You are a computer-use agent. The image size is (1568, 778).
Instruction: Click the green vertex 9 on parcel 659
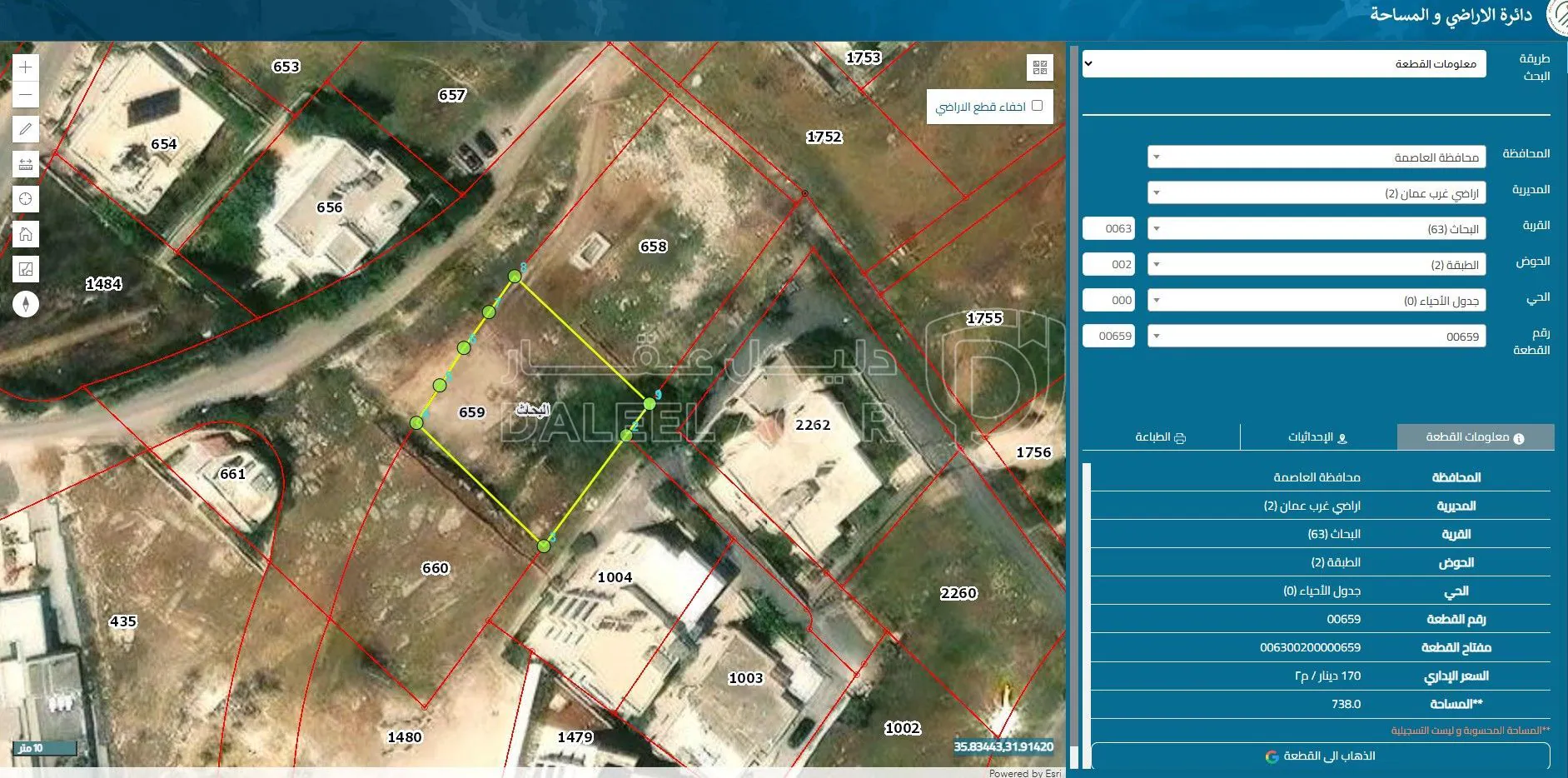650,404
